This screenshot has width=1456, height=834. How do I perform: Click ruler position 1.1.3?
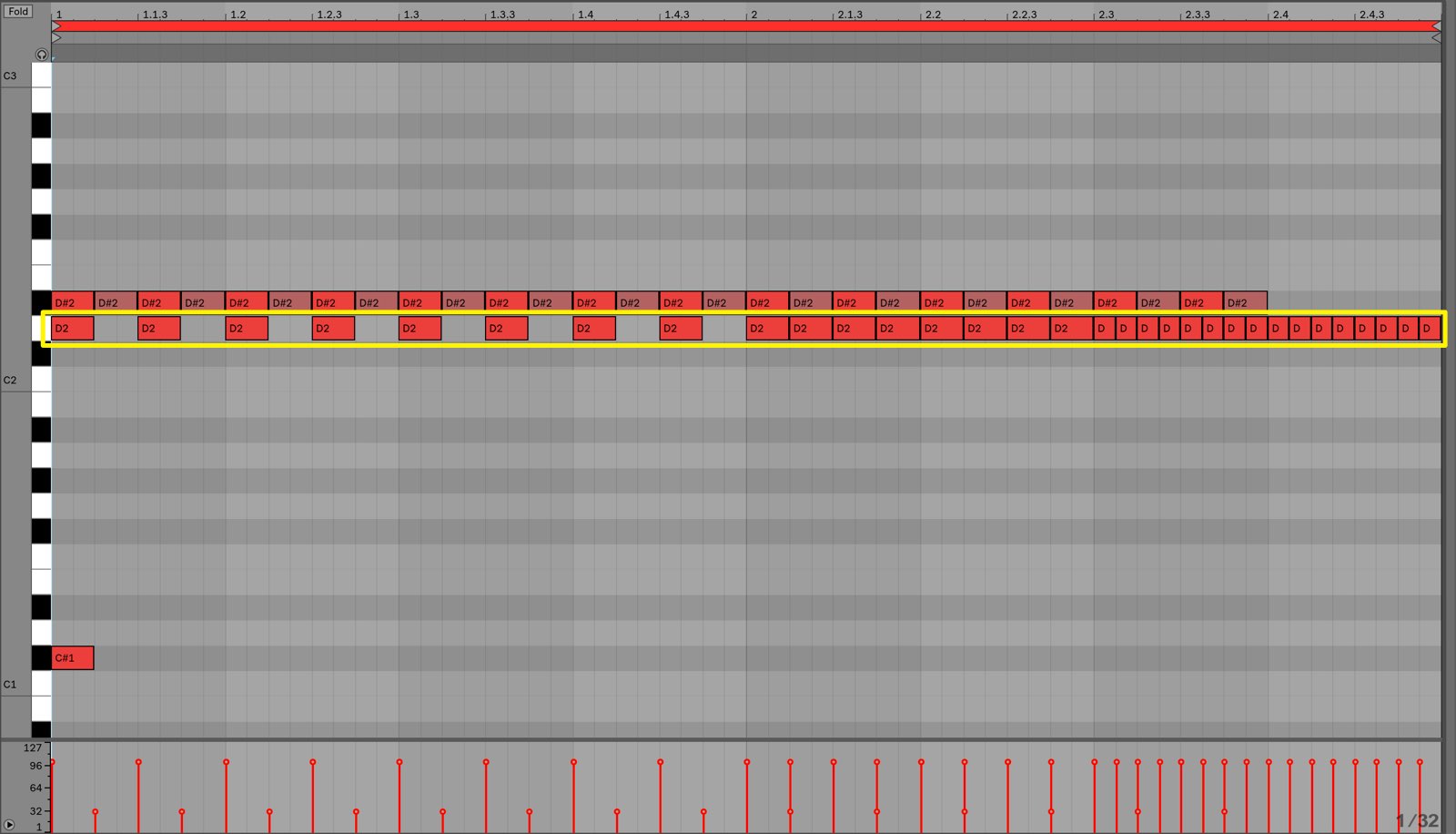click(x=155, y=15)
